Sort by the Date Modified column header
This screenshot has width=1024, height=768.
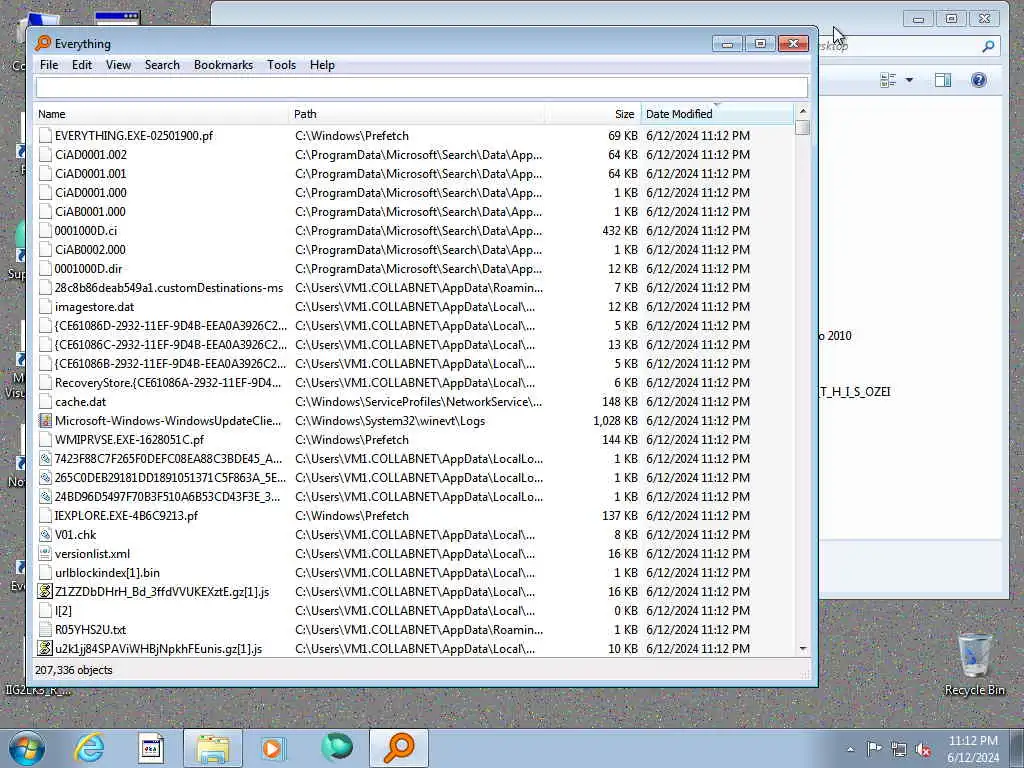pyautogui.click(x=717, y=114)
